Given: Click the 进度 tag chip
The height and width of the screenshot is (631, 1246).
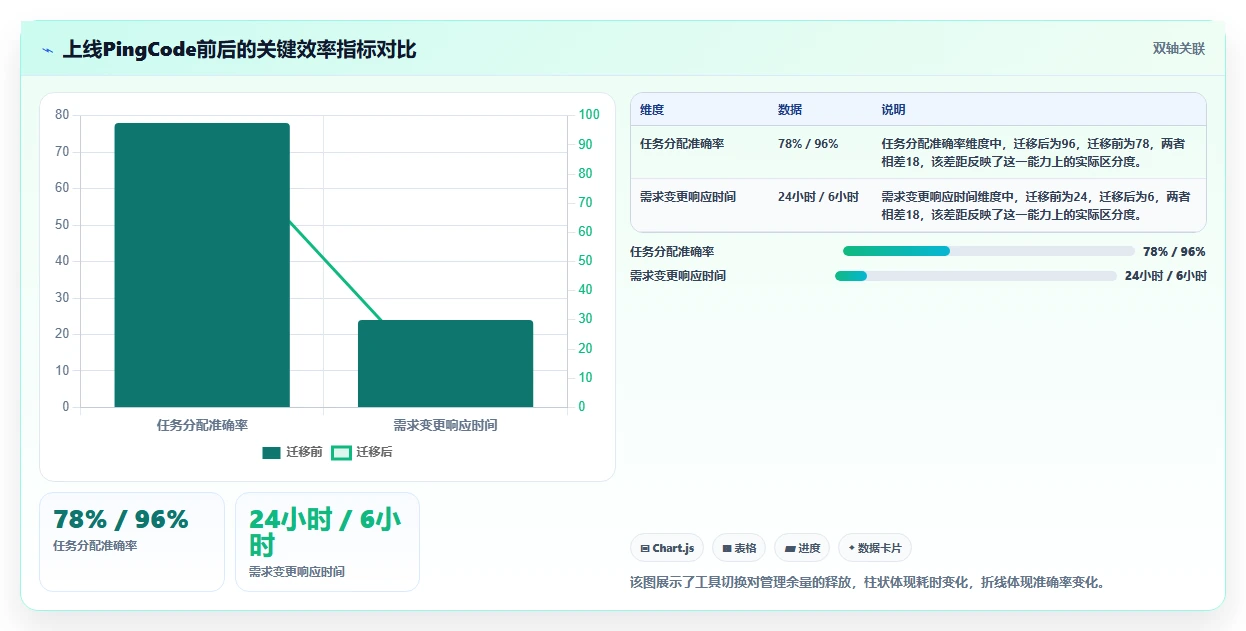Looking at the screenshot, I should point(802,548).
